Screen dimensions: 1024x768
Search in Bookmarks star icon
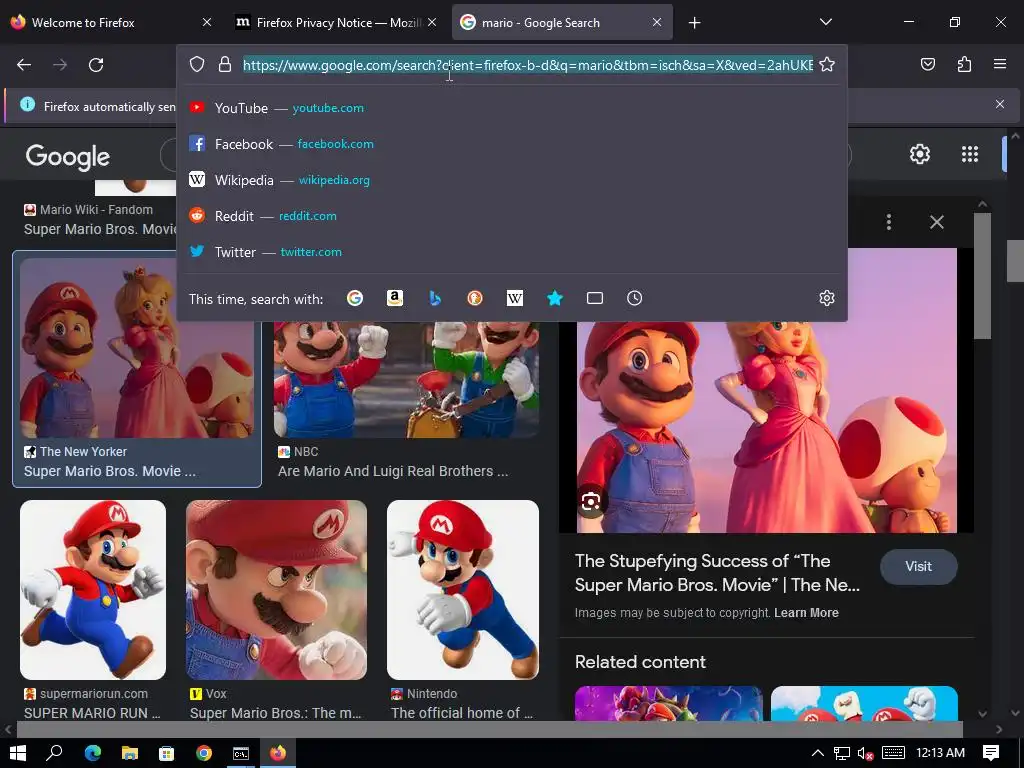[554, 298]
